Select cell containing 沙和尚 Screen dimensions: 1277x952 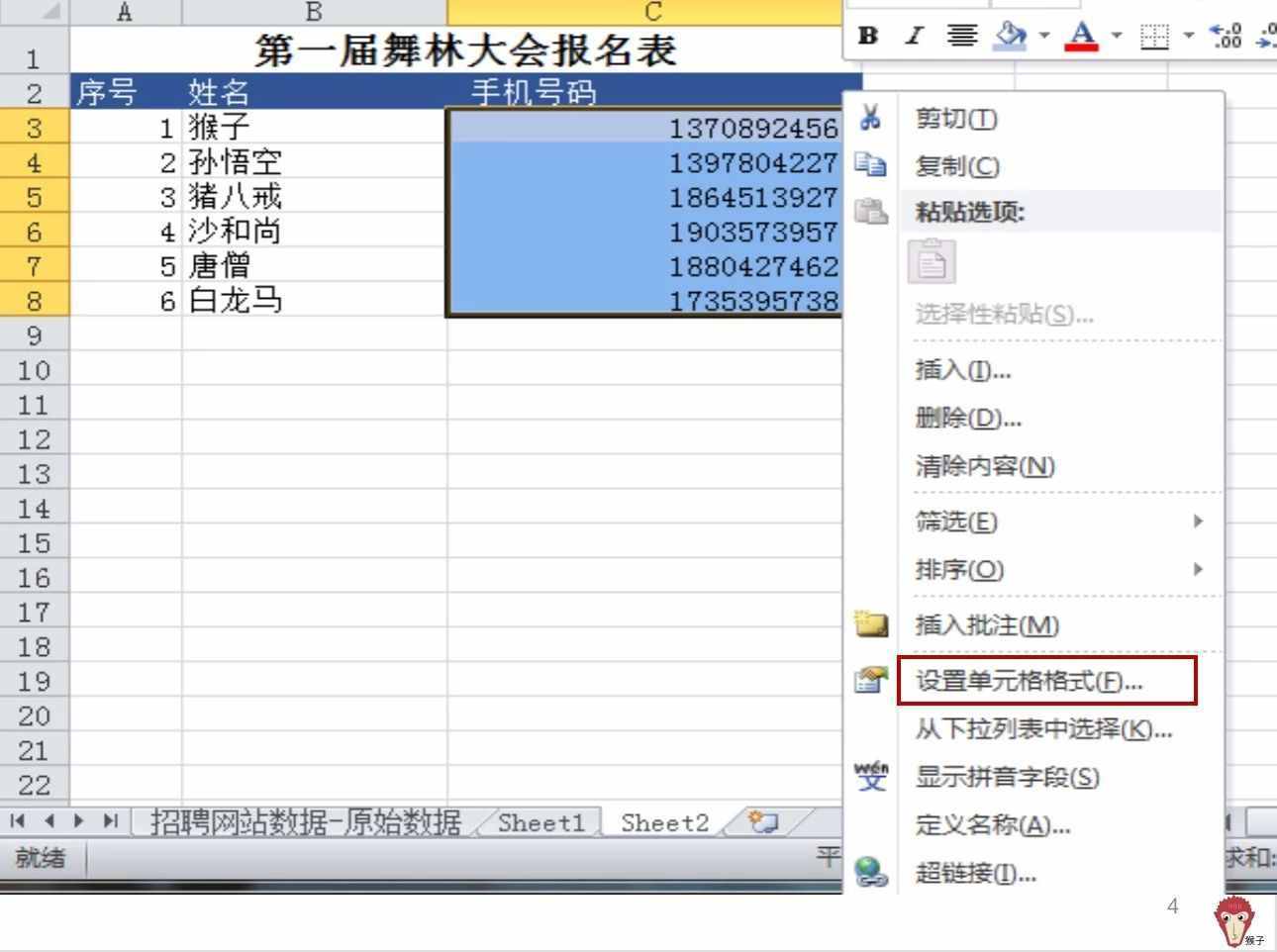(315, 231)
